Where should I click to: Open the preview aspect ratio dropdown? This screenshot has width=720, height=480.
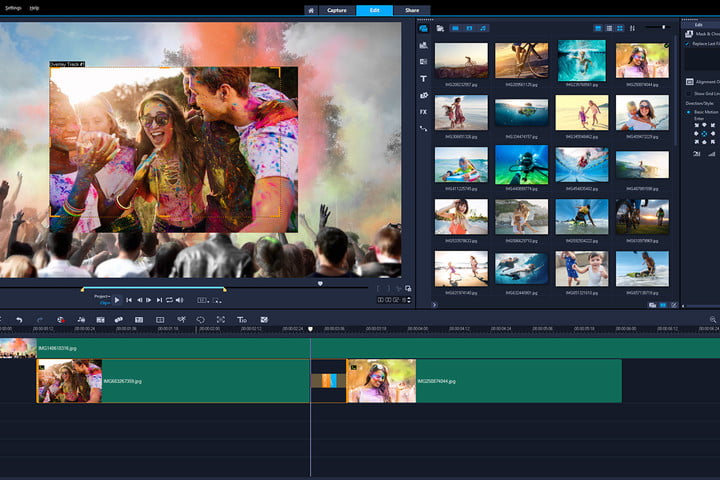[x=203, y=300]
